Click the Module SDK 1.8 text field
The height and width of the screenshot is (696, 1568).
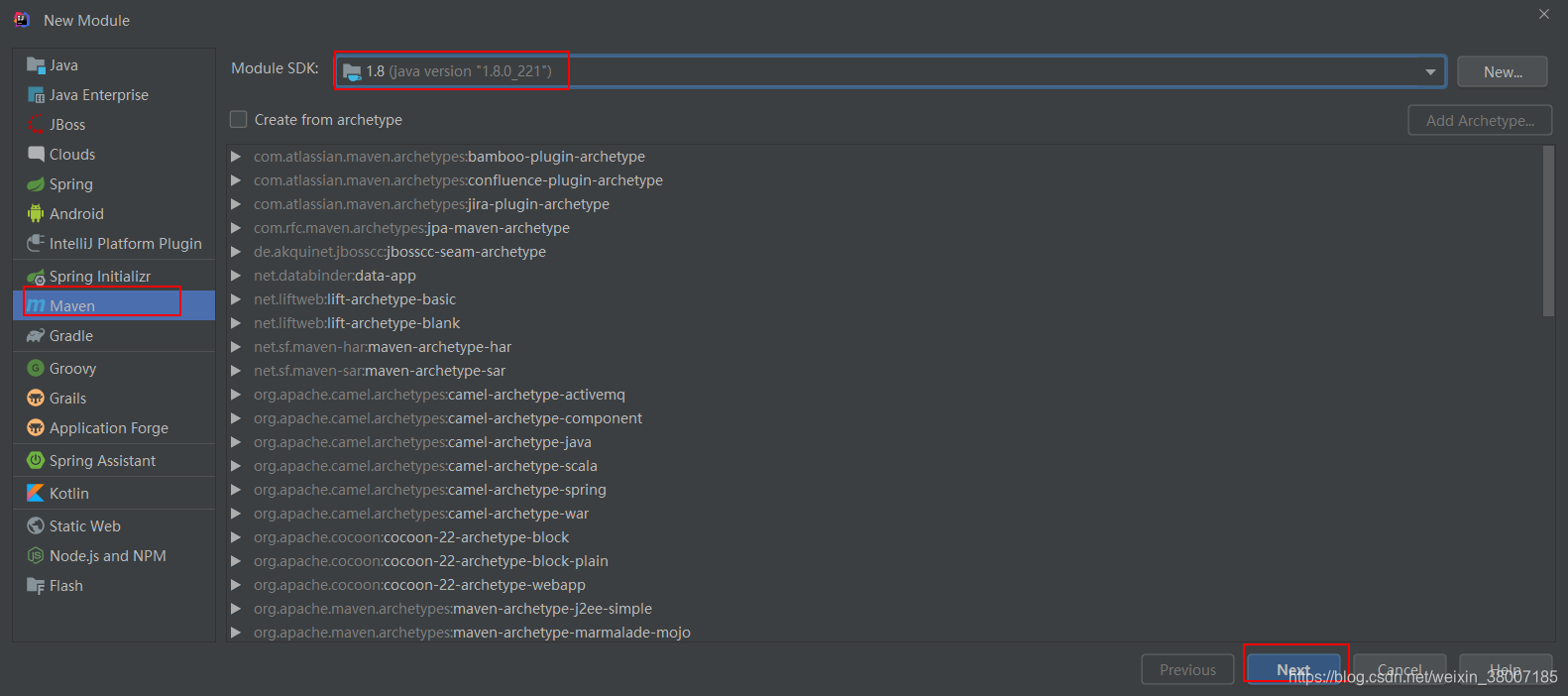[x=889, y=71]
